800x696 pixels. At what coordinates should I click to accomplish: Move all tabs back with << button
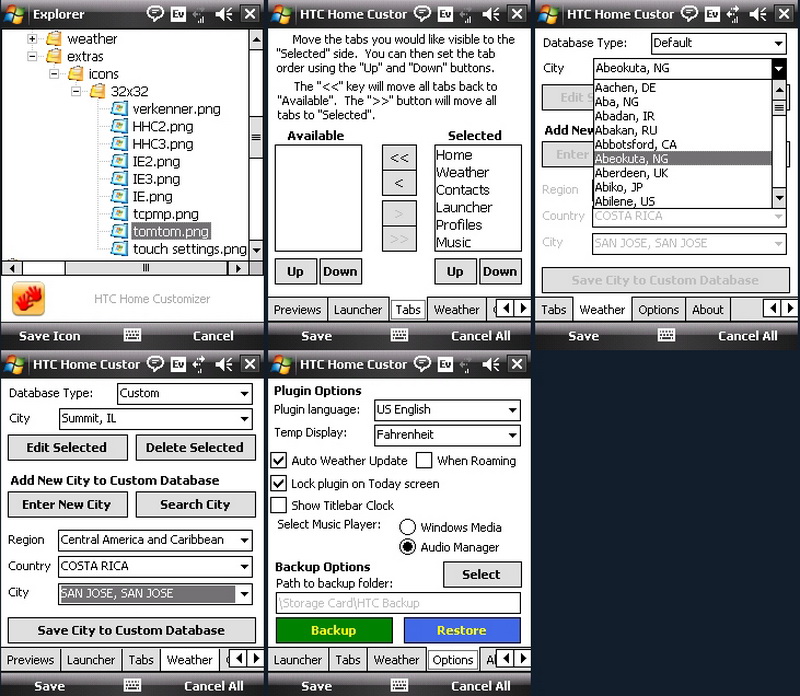click(399, 157)
